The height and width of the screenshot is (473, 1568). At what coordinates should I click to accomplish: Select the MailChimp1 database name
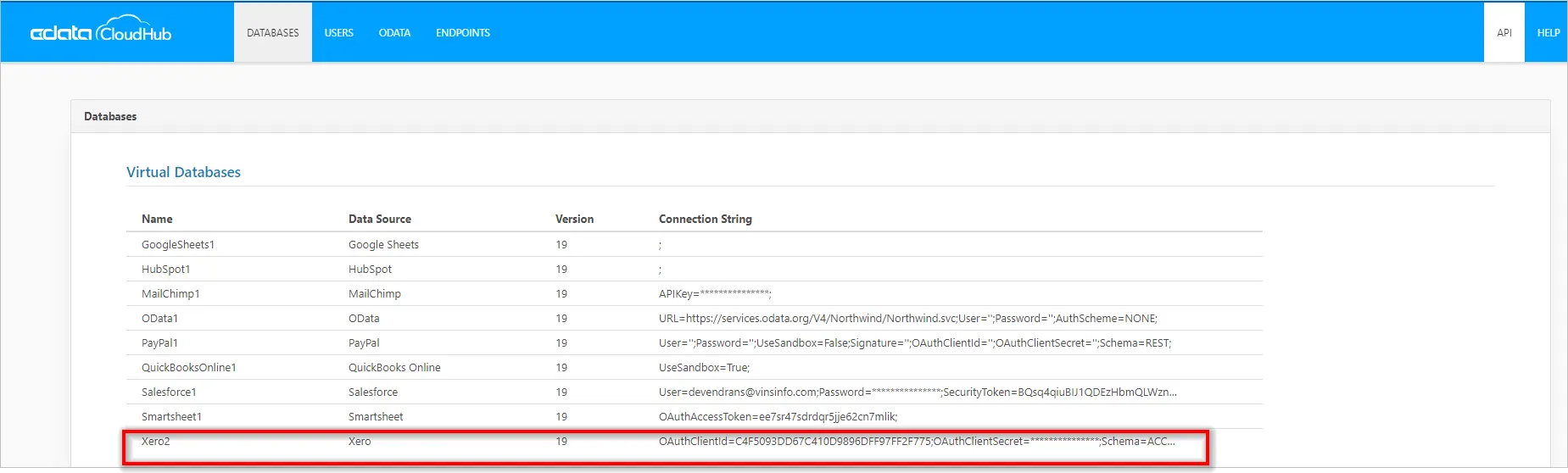coord(170,293)
